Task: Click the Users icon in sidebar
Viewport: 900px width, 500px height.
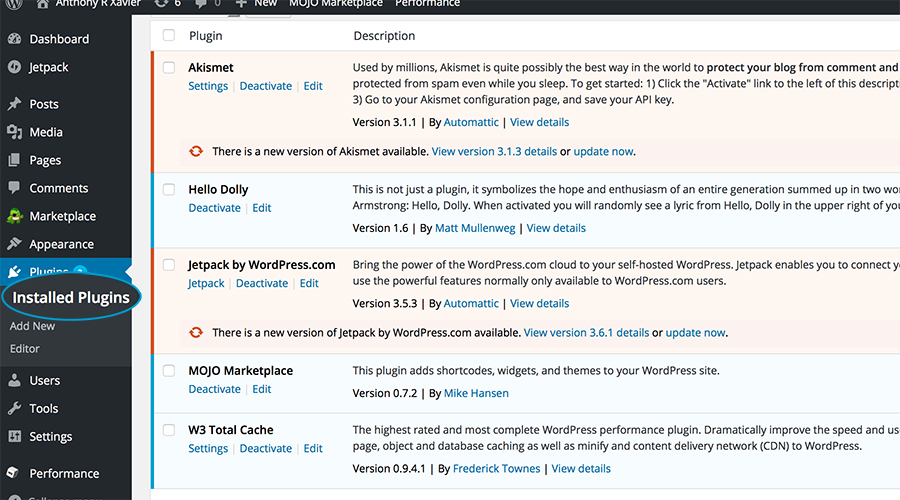Action: [14, 380]
